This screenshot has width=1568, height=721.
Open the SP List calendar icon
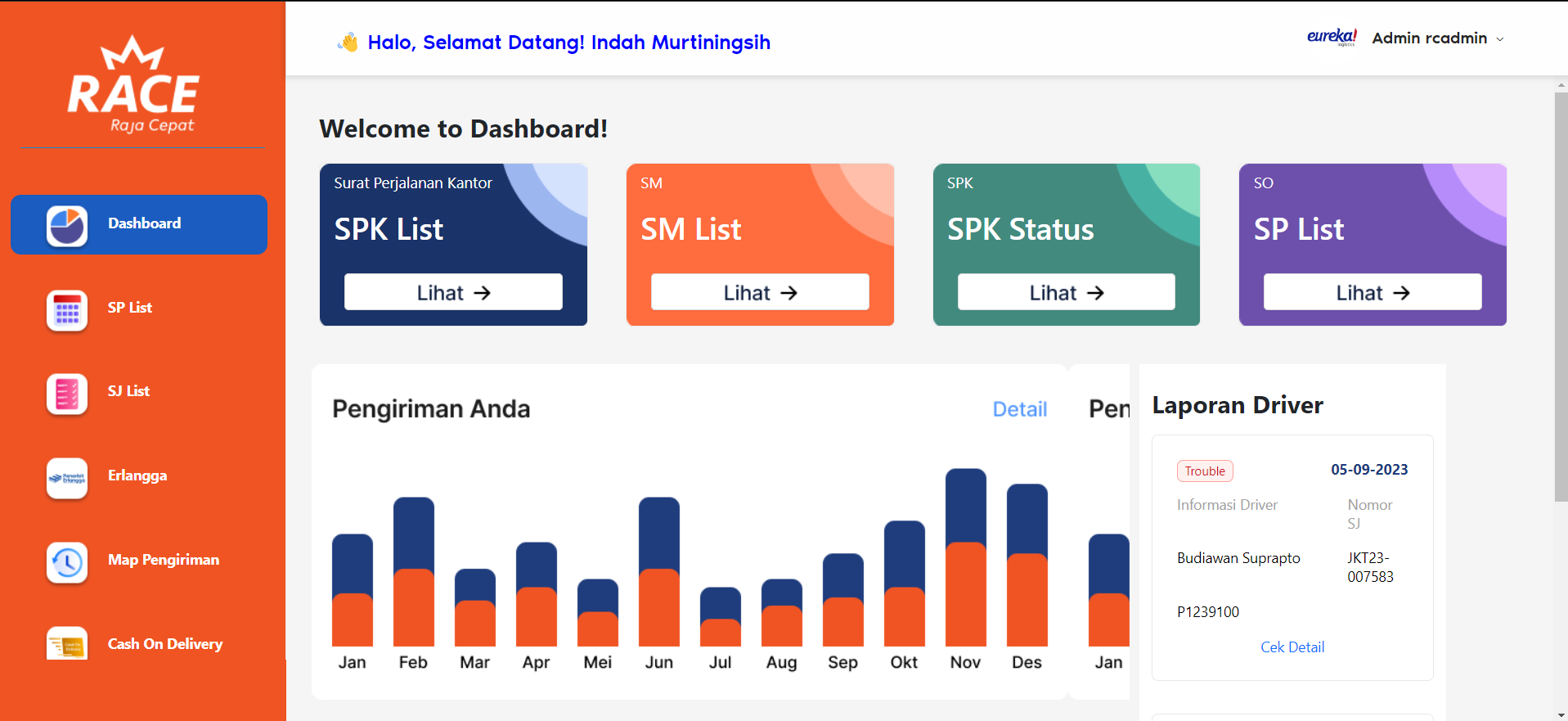67,310
